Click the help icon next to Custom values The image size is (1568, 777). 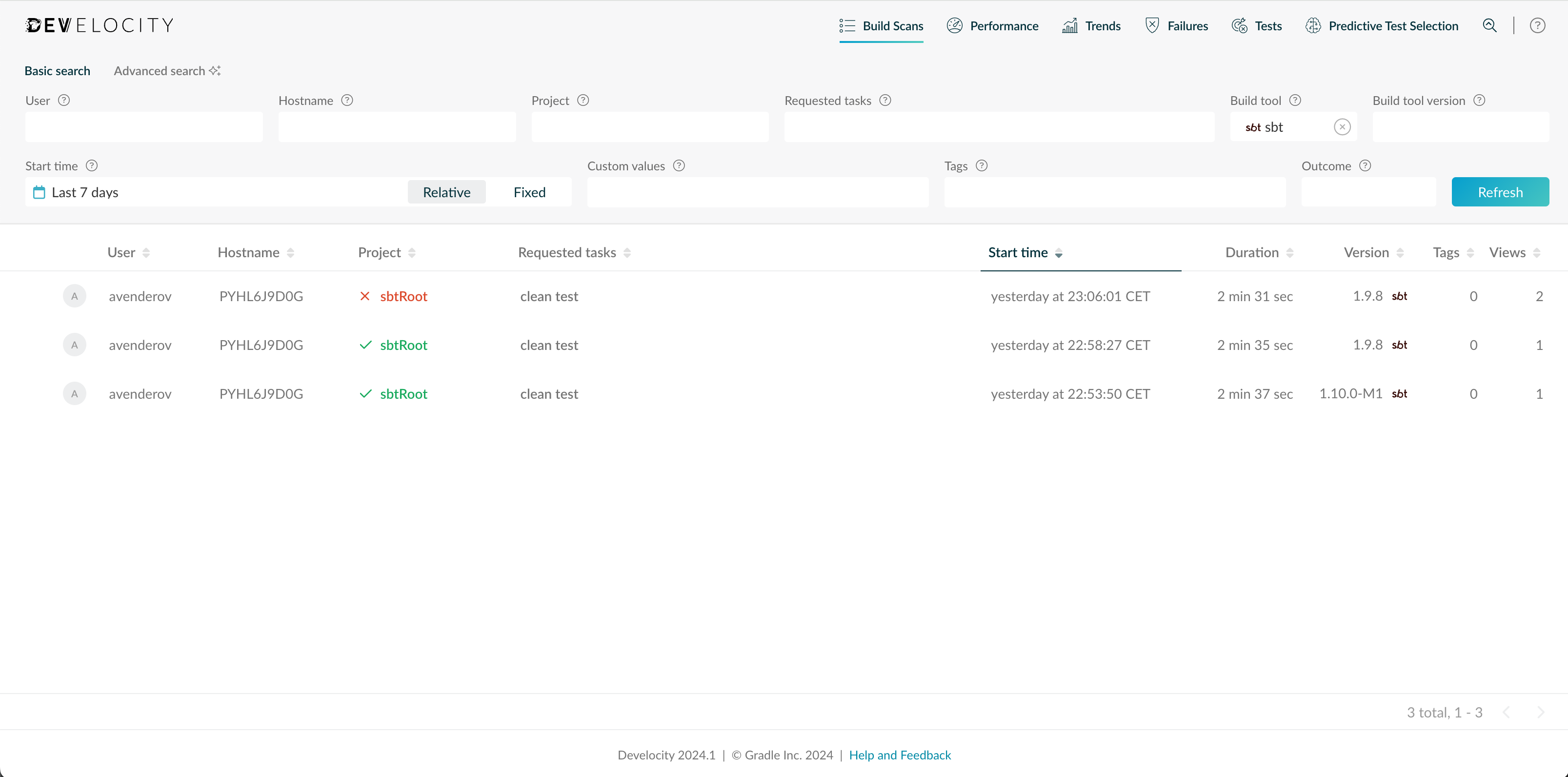click(679, 165)
